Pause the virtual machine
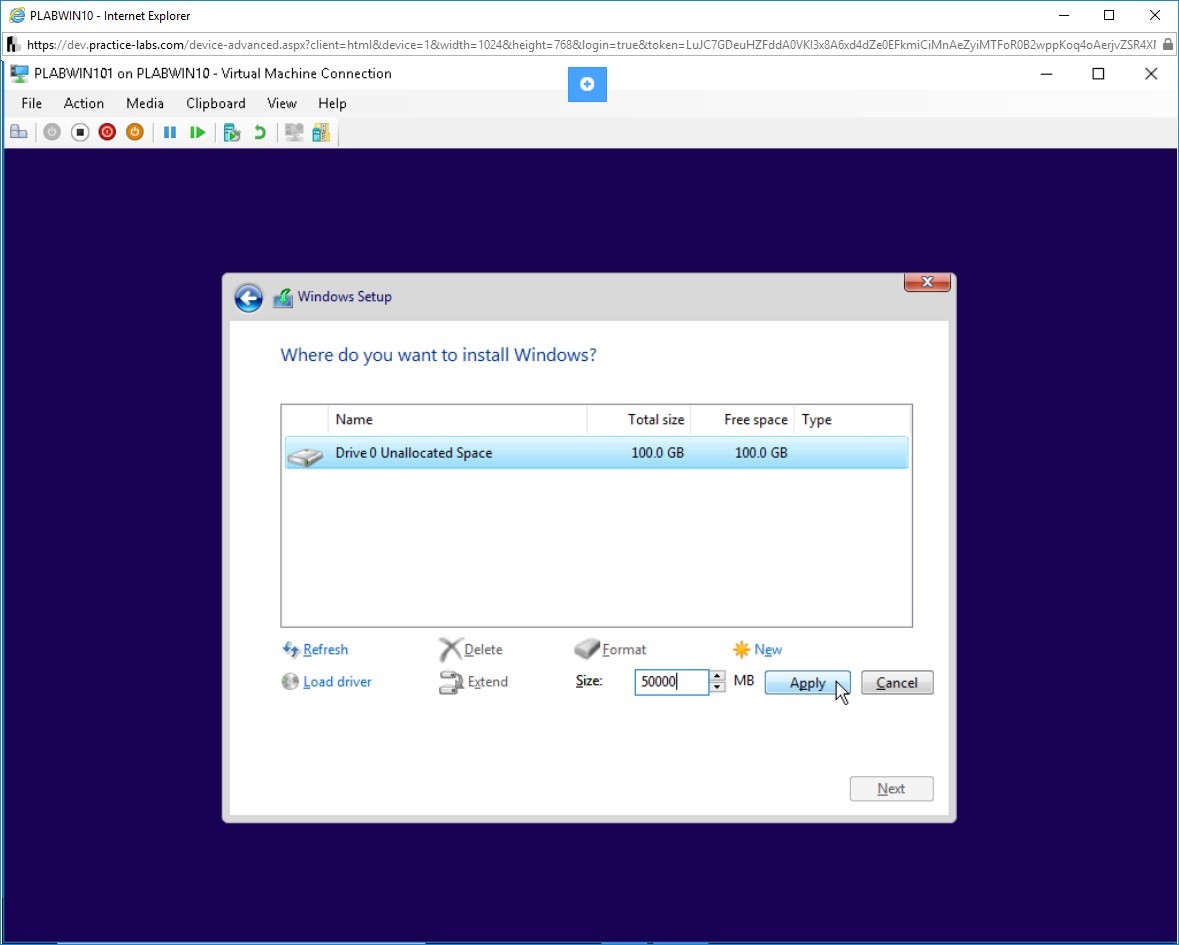 point(170,133)
